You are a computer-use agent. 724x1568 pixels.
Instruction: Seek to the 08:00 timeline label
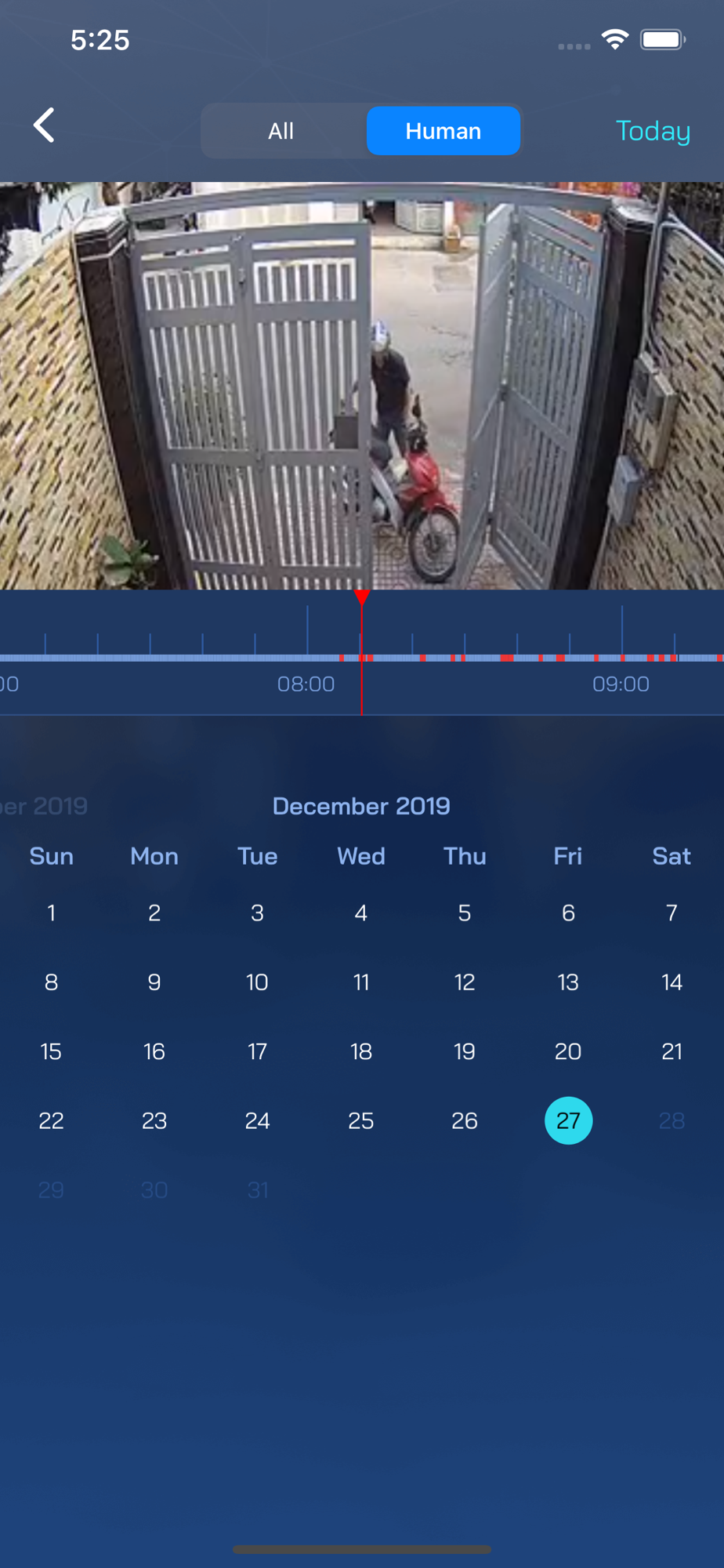point(306,684)
